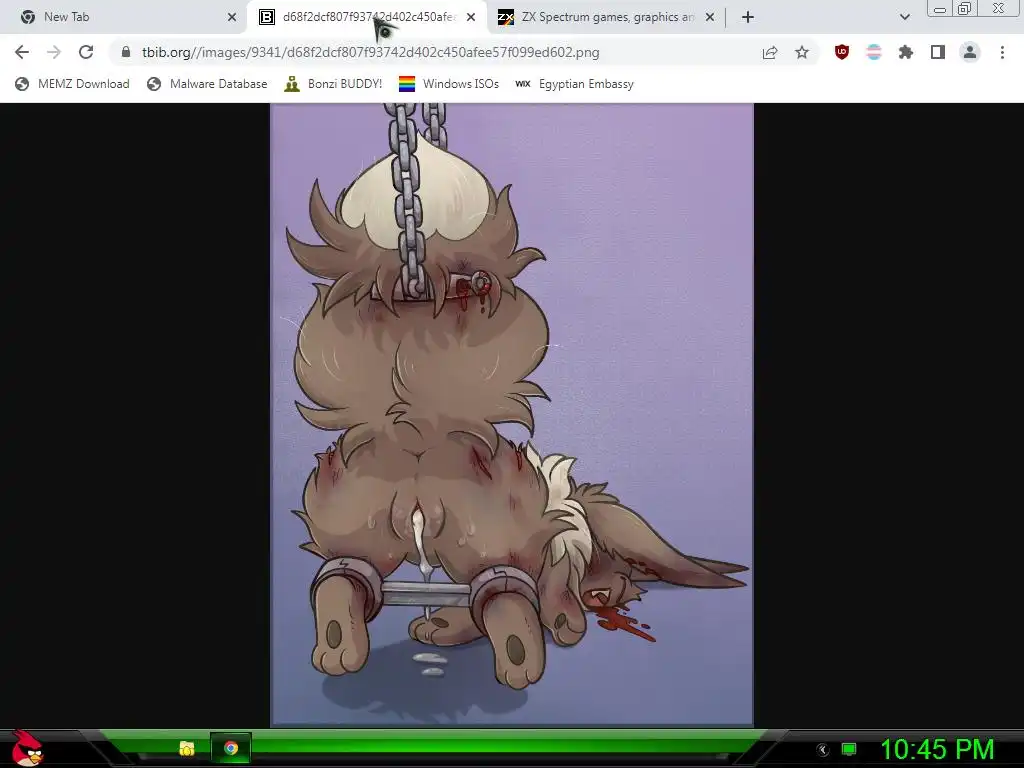Open the Malware Database bookmark
Viewport: 1024px width, 768px height.
[x=208, y=84]
